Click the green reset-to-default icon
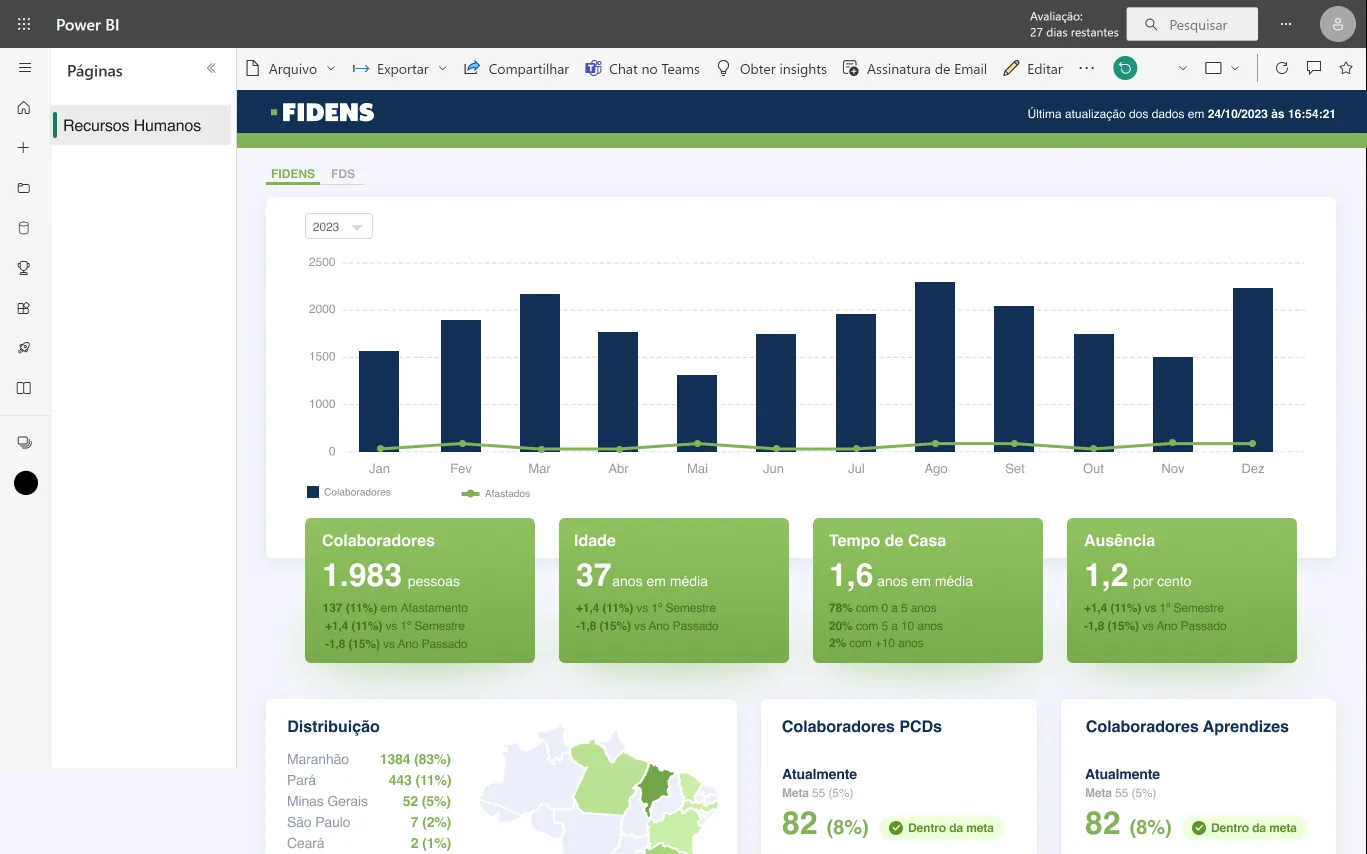The height and width of the screenshot is (854, 1367). pos(1125,68)
